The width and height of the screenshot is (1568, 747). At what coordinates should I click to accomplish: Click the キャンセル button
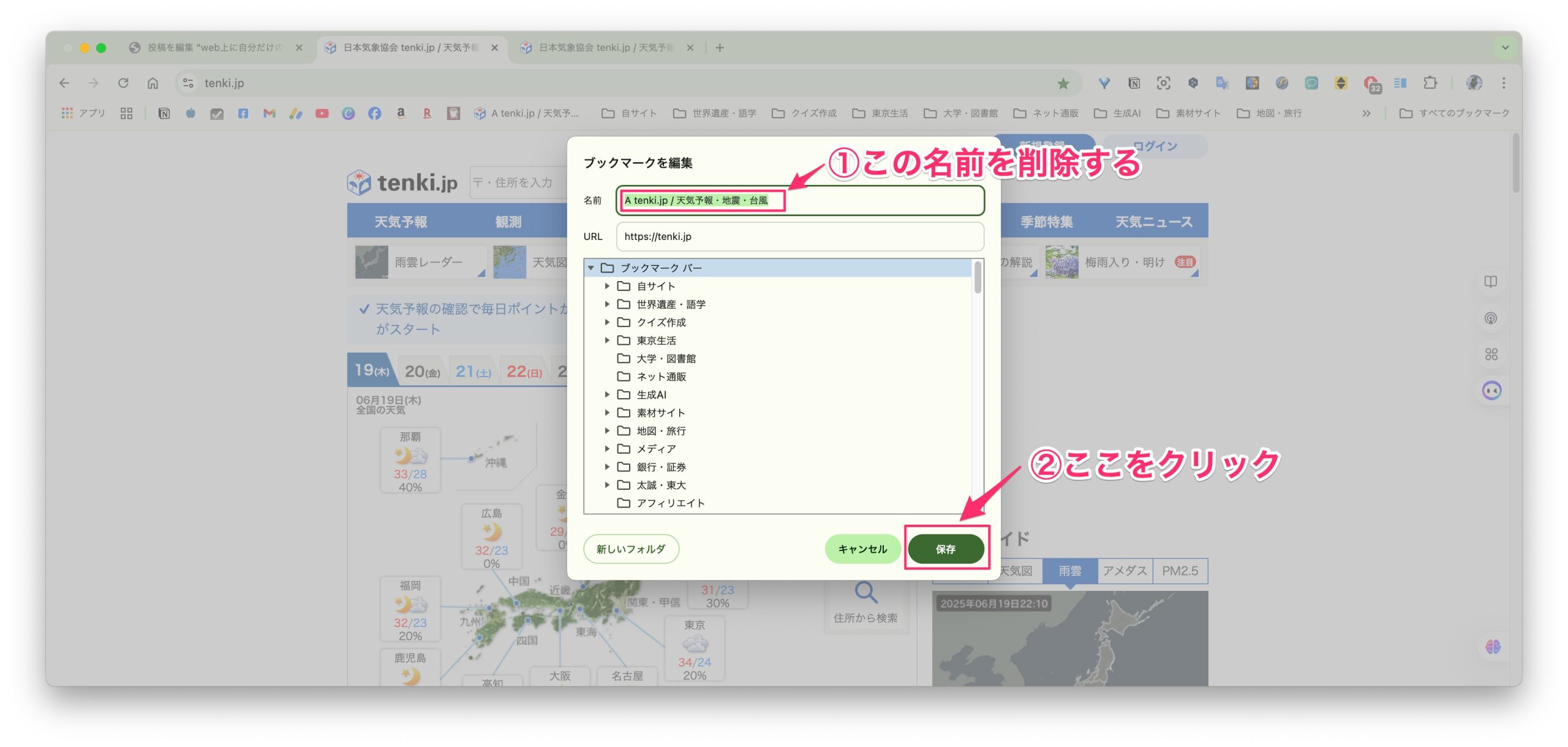pos(862,549)
